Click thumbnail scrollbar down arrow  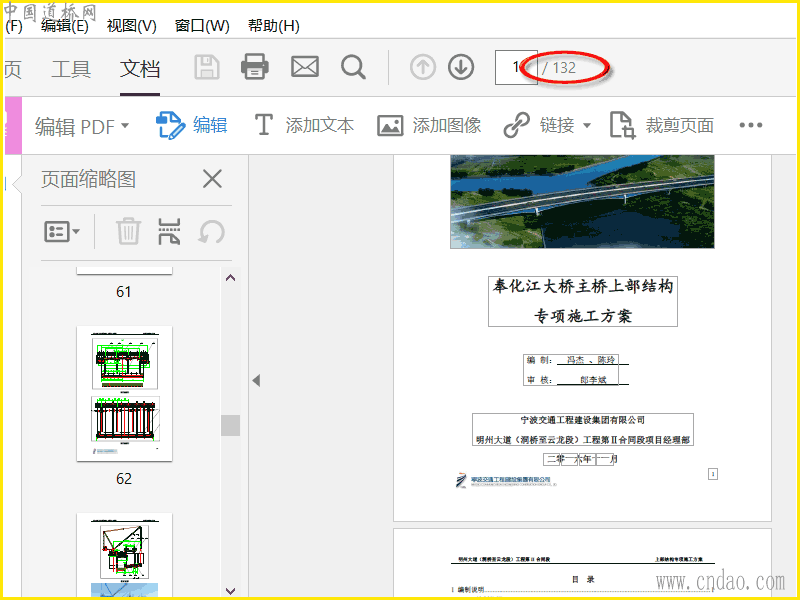click(x=231, y=591)
